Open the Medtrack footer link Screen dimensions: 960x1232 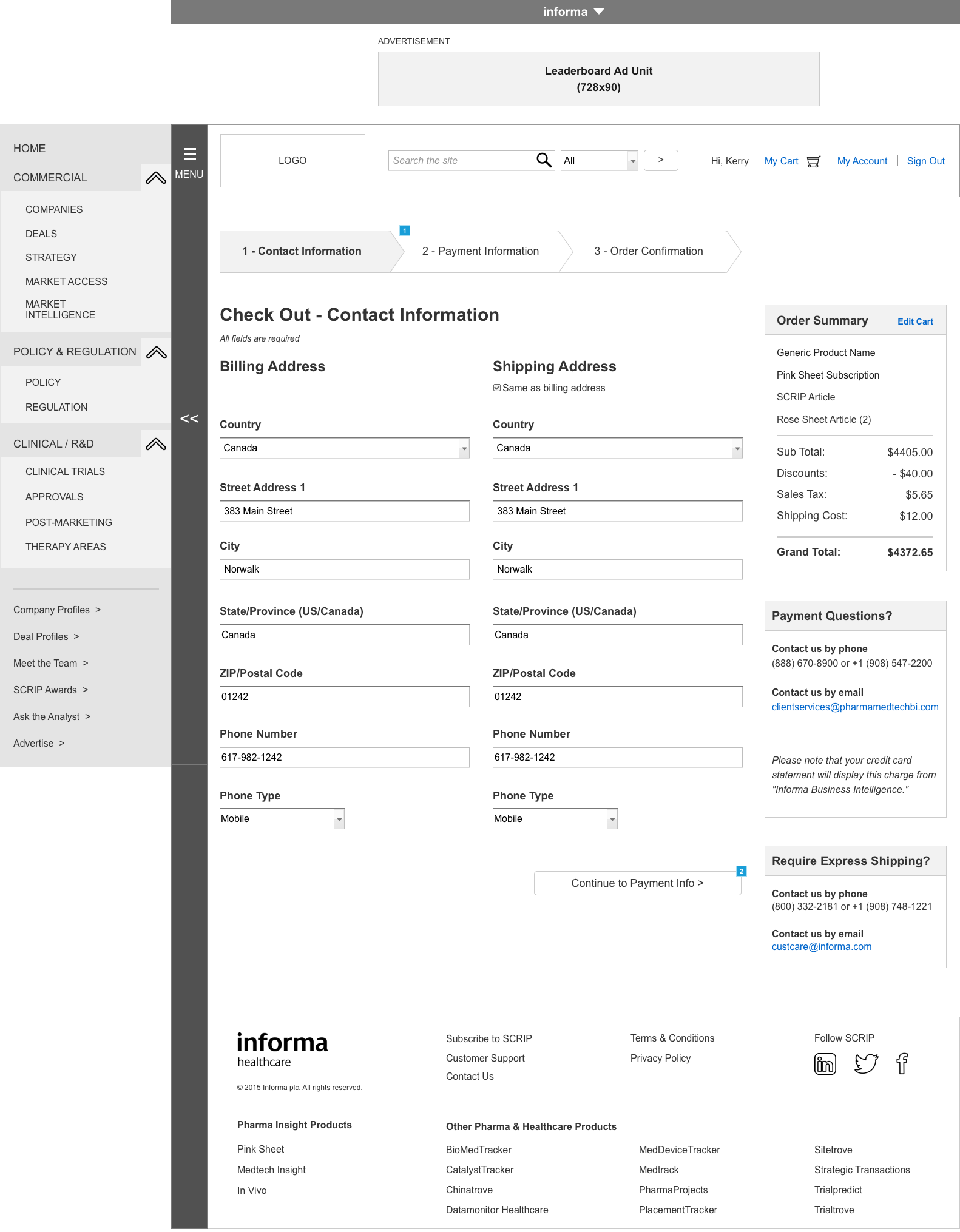[x=658, y=1170]
